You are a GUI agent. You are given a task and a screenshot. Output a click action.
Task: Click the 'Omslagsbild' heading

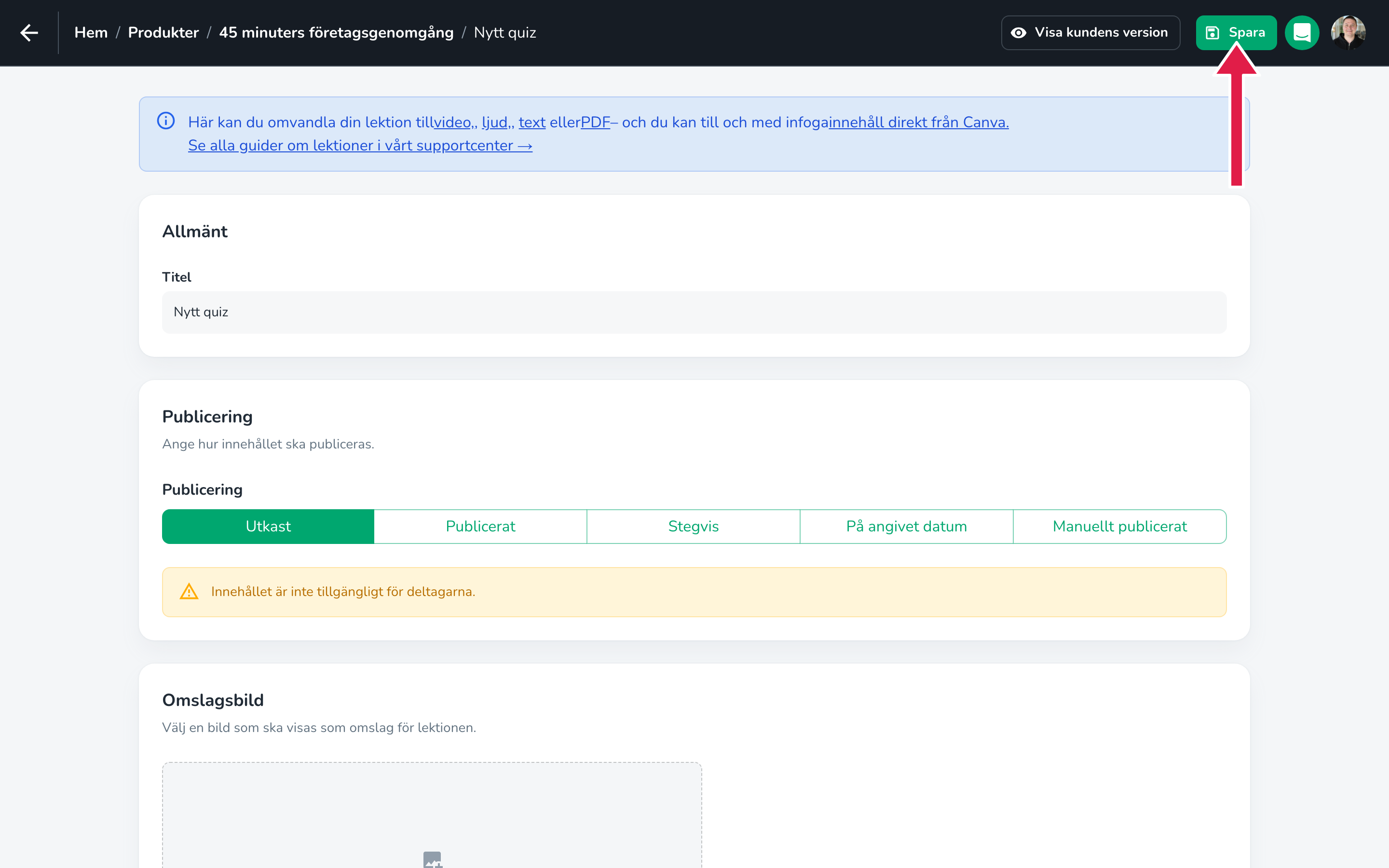213,700
